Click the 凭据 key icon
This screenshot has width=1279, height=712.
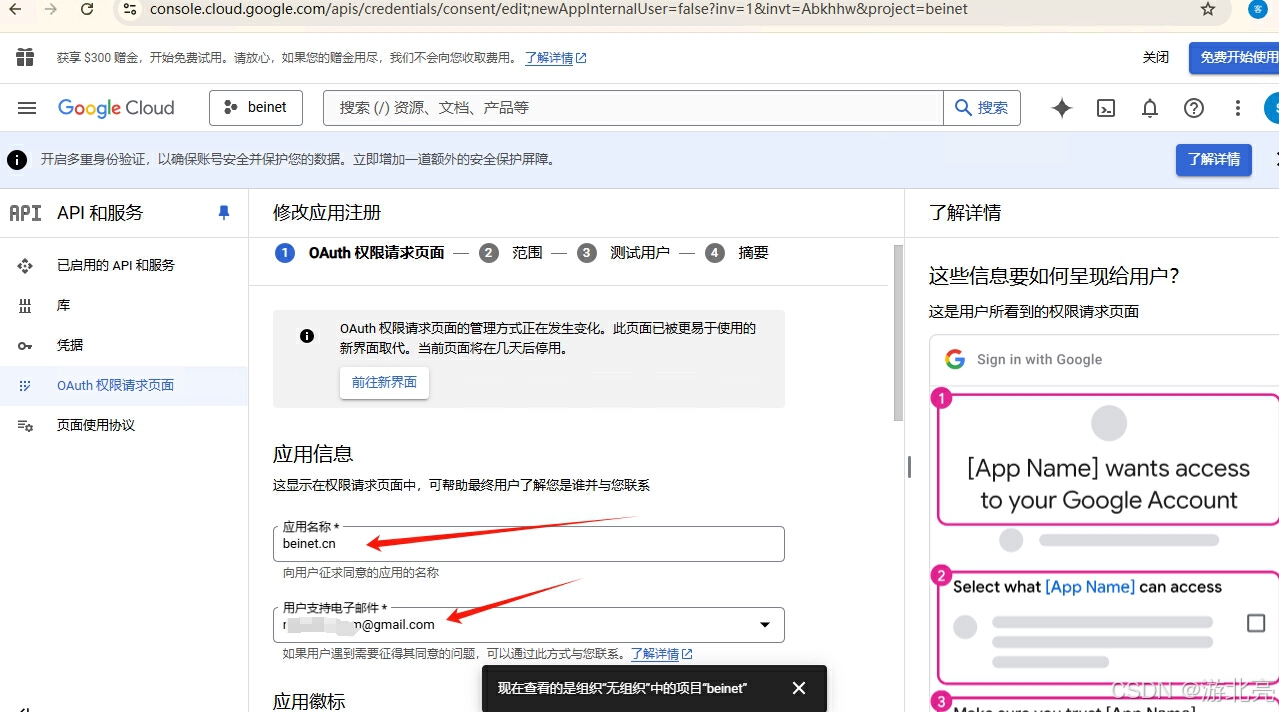click(25, 345)
